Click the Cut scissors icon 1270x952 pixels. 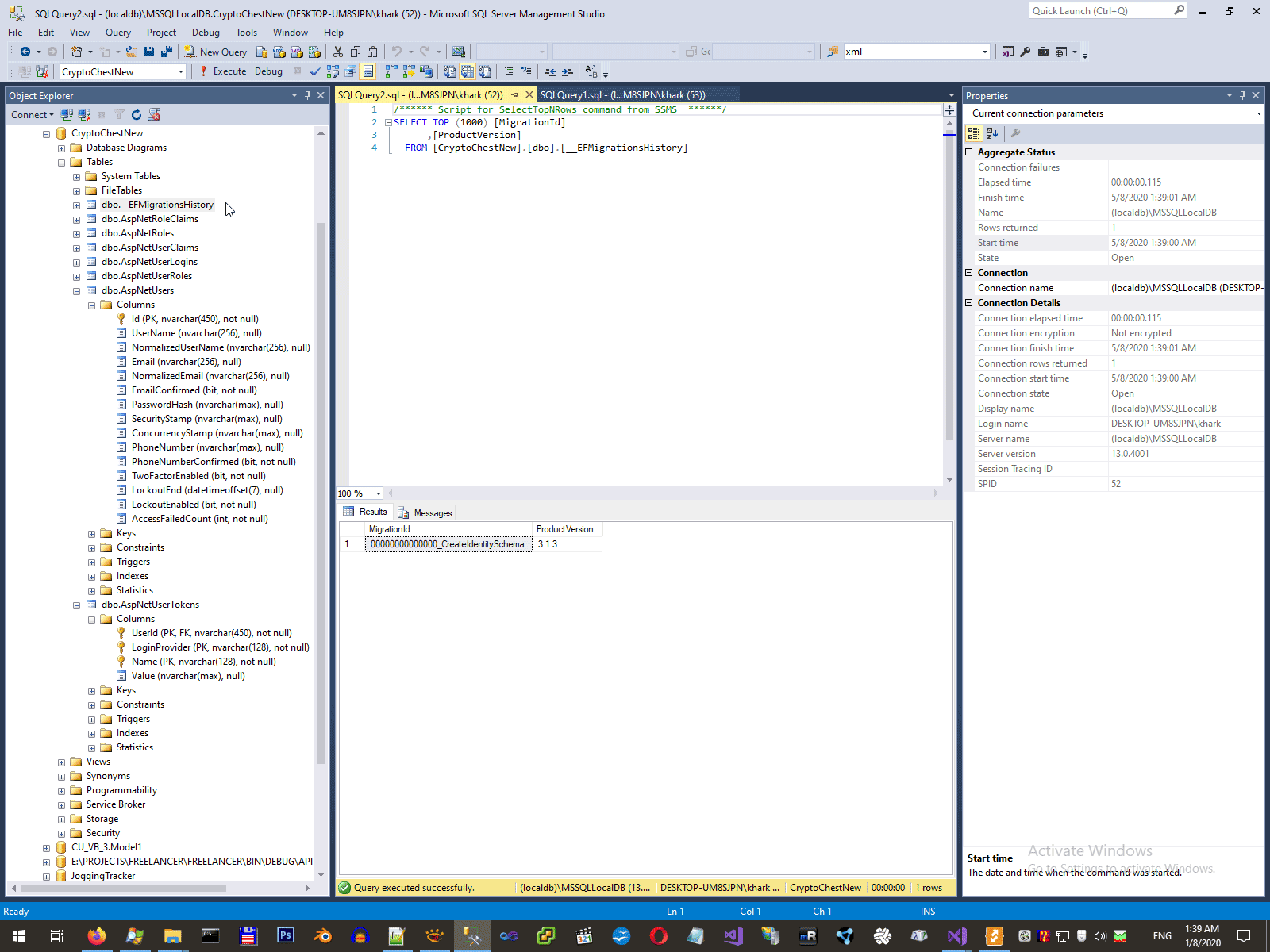[338, 52]
